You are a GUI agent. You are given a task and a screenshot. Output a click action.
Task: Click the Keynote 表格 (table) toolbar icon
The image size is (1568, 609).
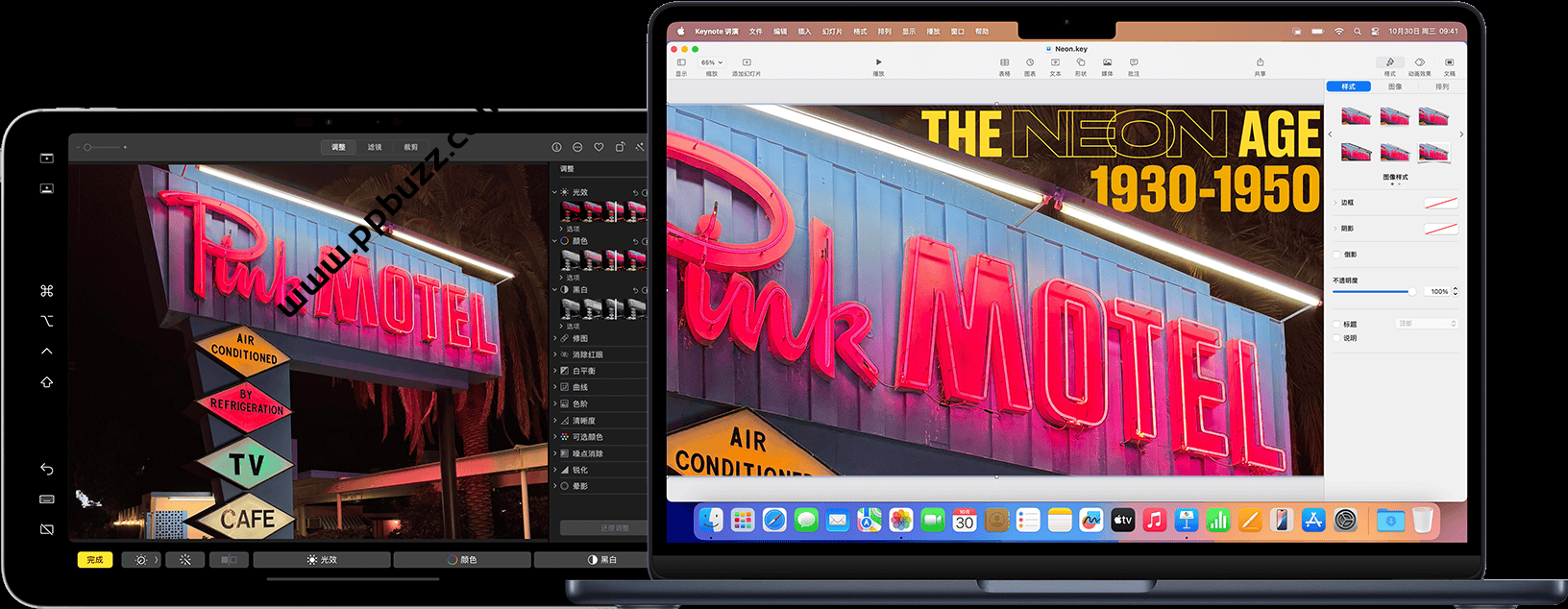[x=1004, y=62]
